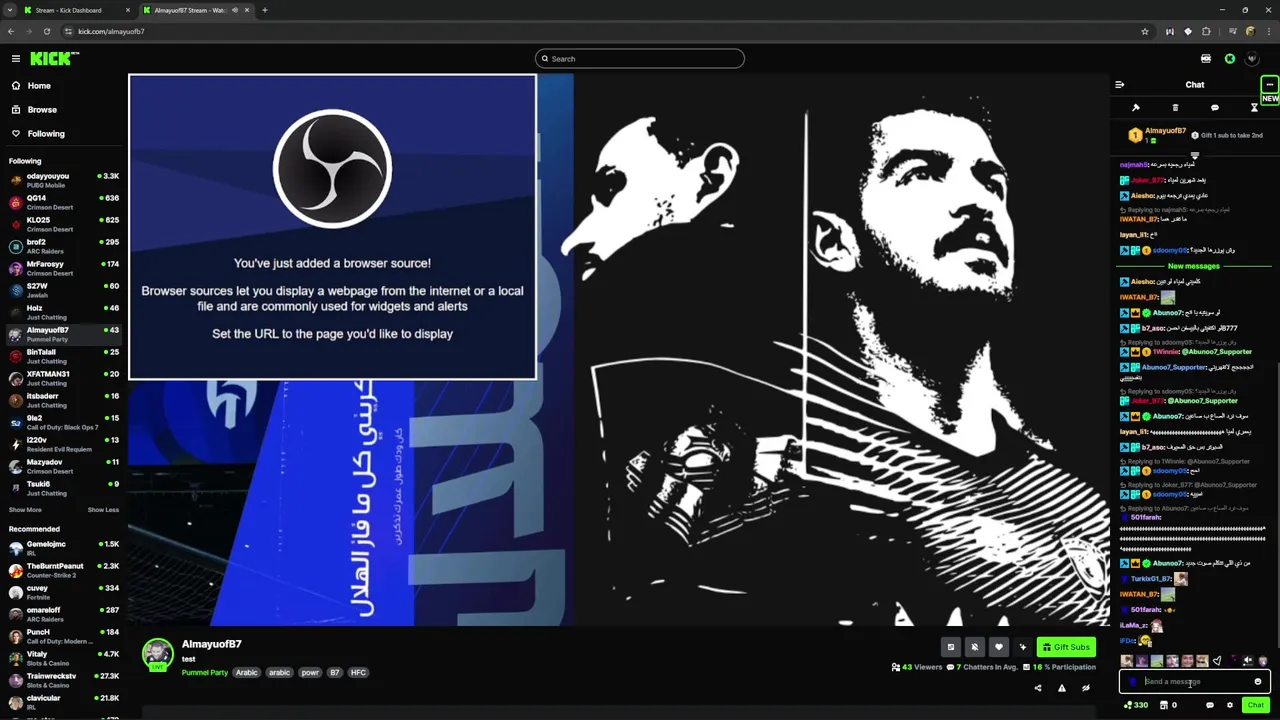Click the hourglass icon in chat toolbar

(x=1254, y=108)
